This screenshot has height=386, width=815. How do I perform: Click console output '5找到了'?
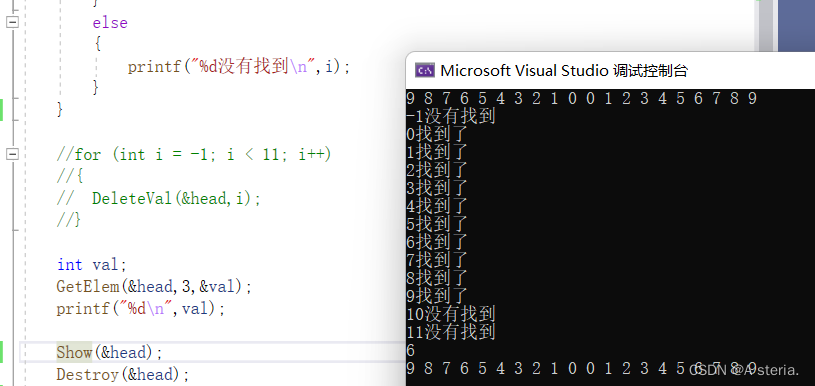pyautogui.click(x=437, y=223)
